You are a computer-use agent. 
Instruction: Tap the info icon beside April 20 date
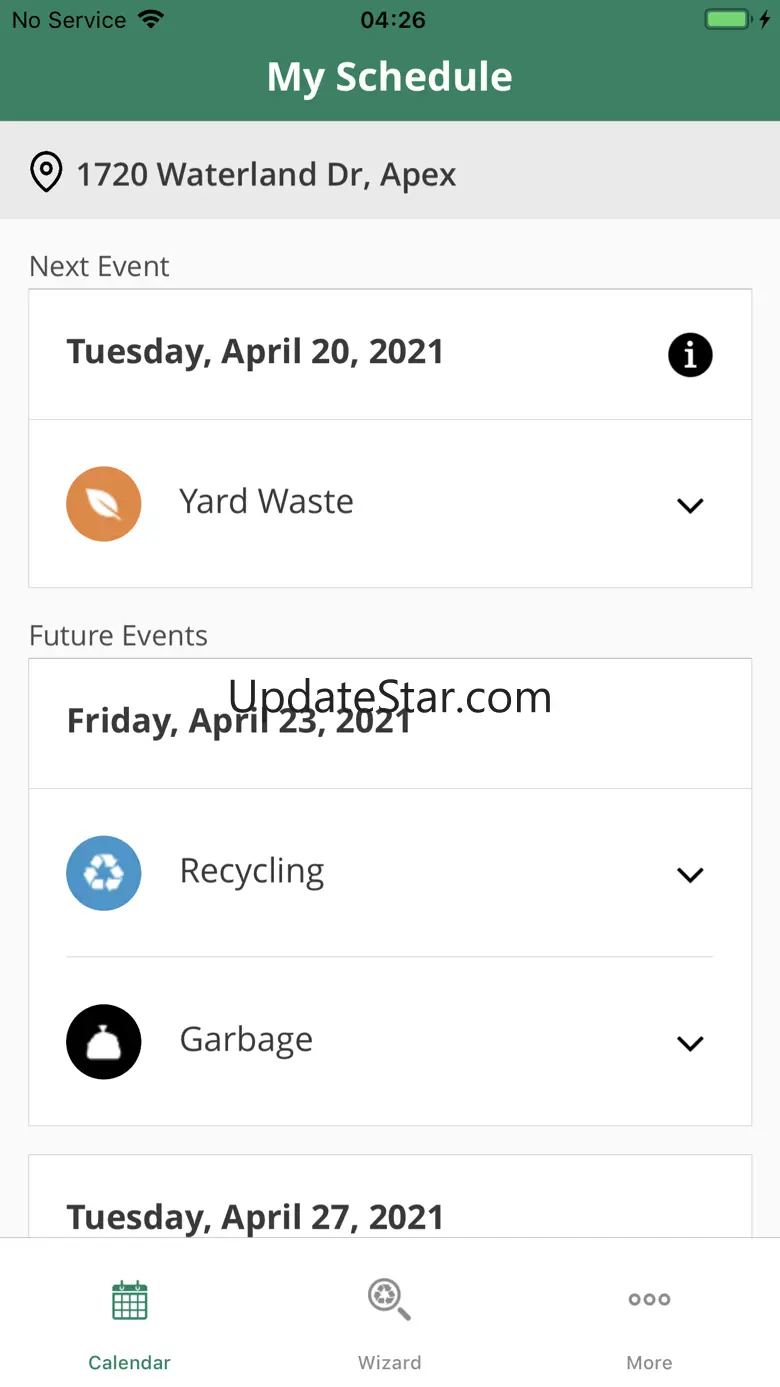click(x=690, y=354)
